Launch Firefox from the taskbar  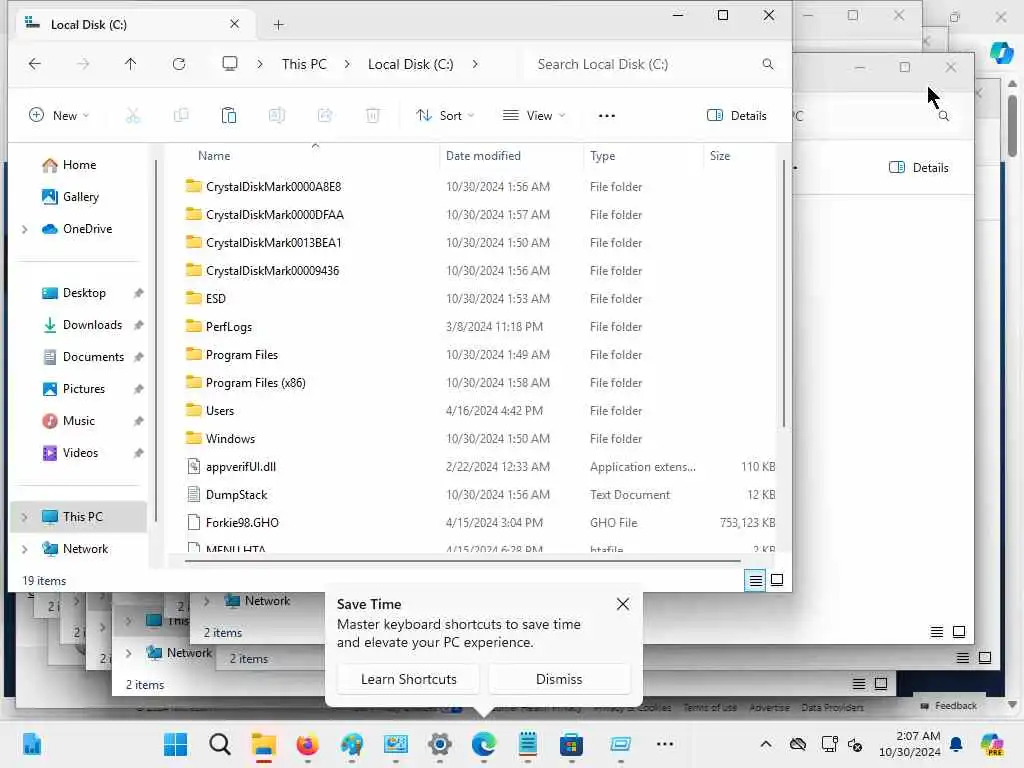pos(308,744)
